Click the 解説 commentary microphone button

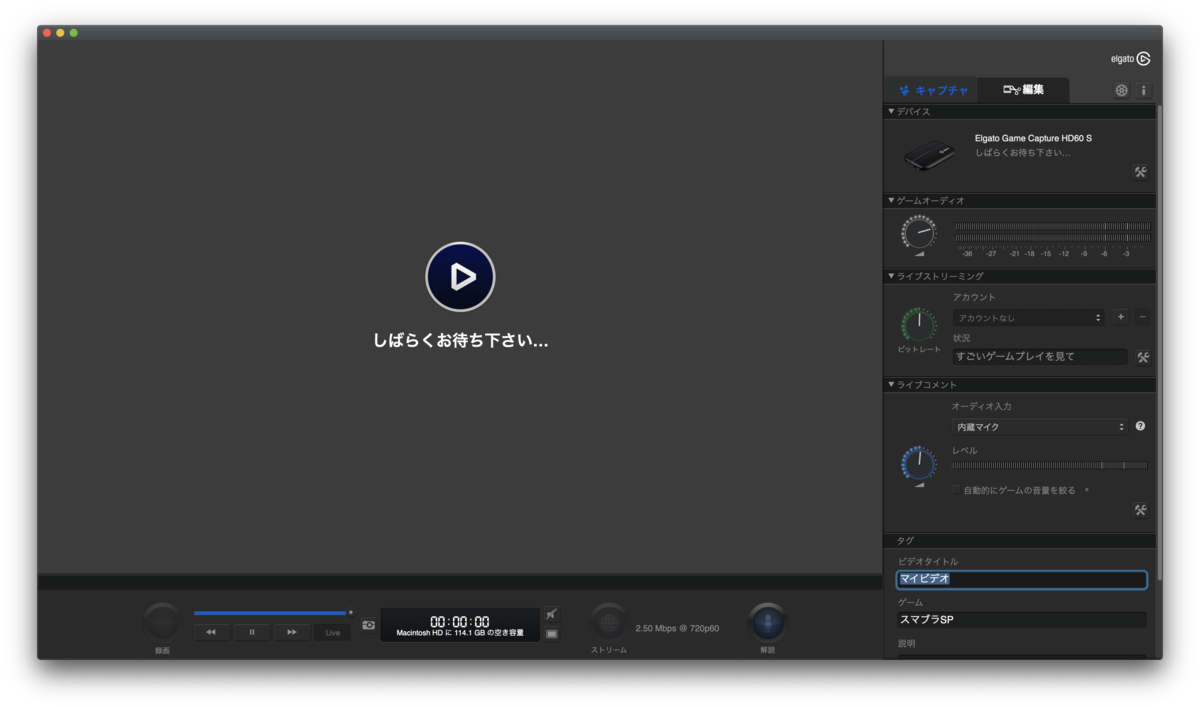point(768,625)
